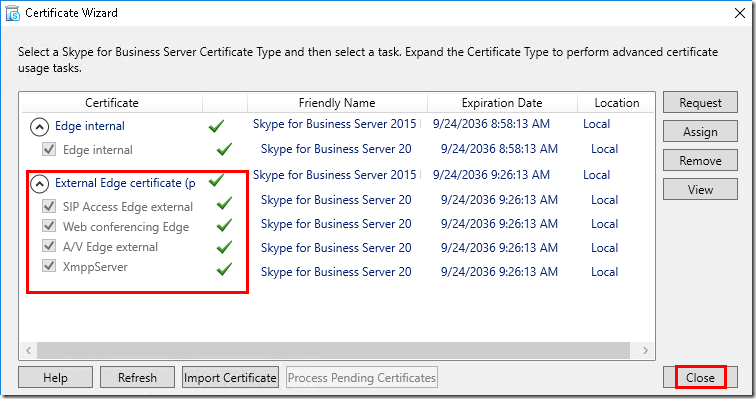The width and height of the screenshot is (756, 399).
Task: Toggle the Edge internal checkbox
Action: click(49, 149)
